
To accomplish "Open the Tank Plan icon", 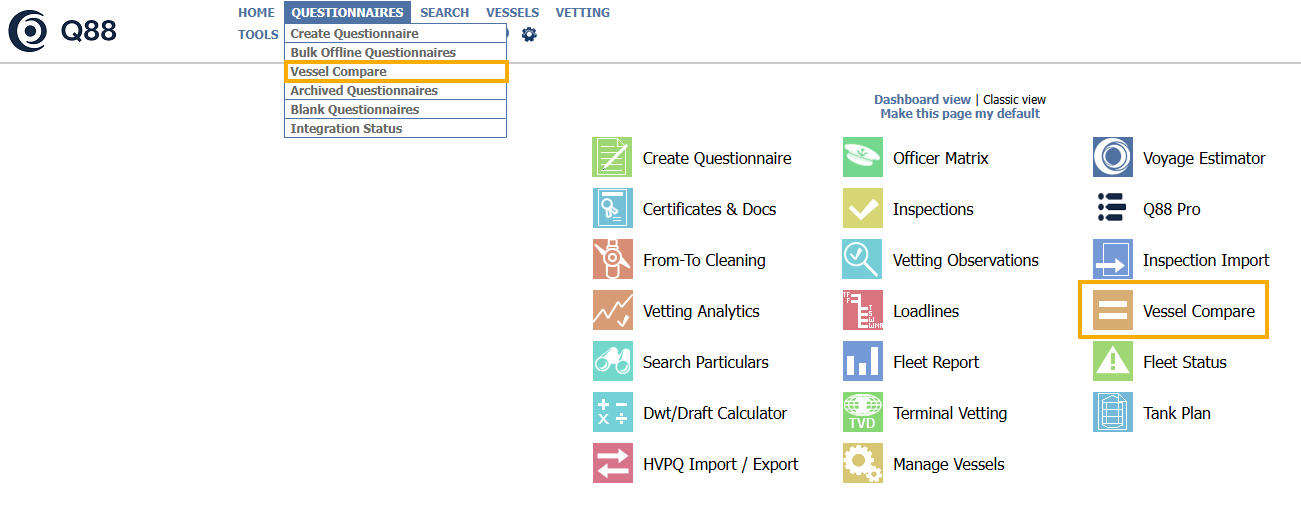I will (x=1112, y=413).
